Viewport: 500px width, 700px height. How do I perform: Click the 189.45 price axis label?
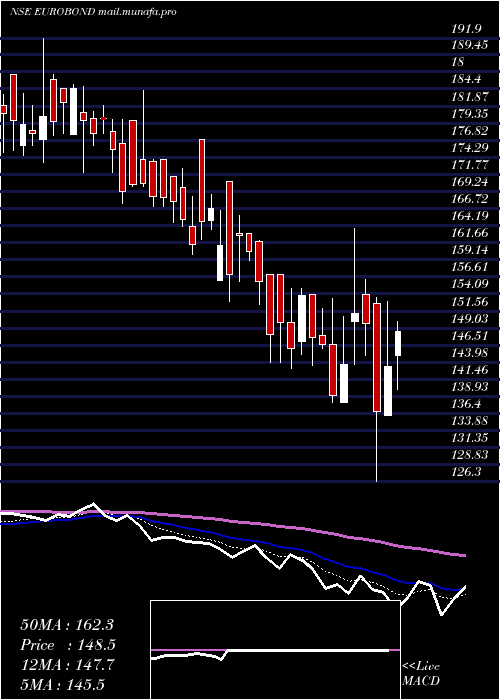click(470, 45)
